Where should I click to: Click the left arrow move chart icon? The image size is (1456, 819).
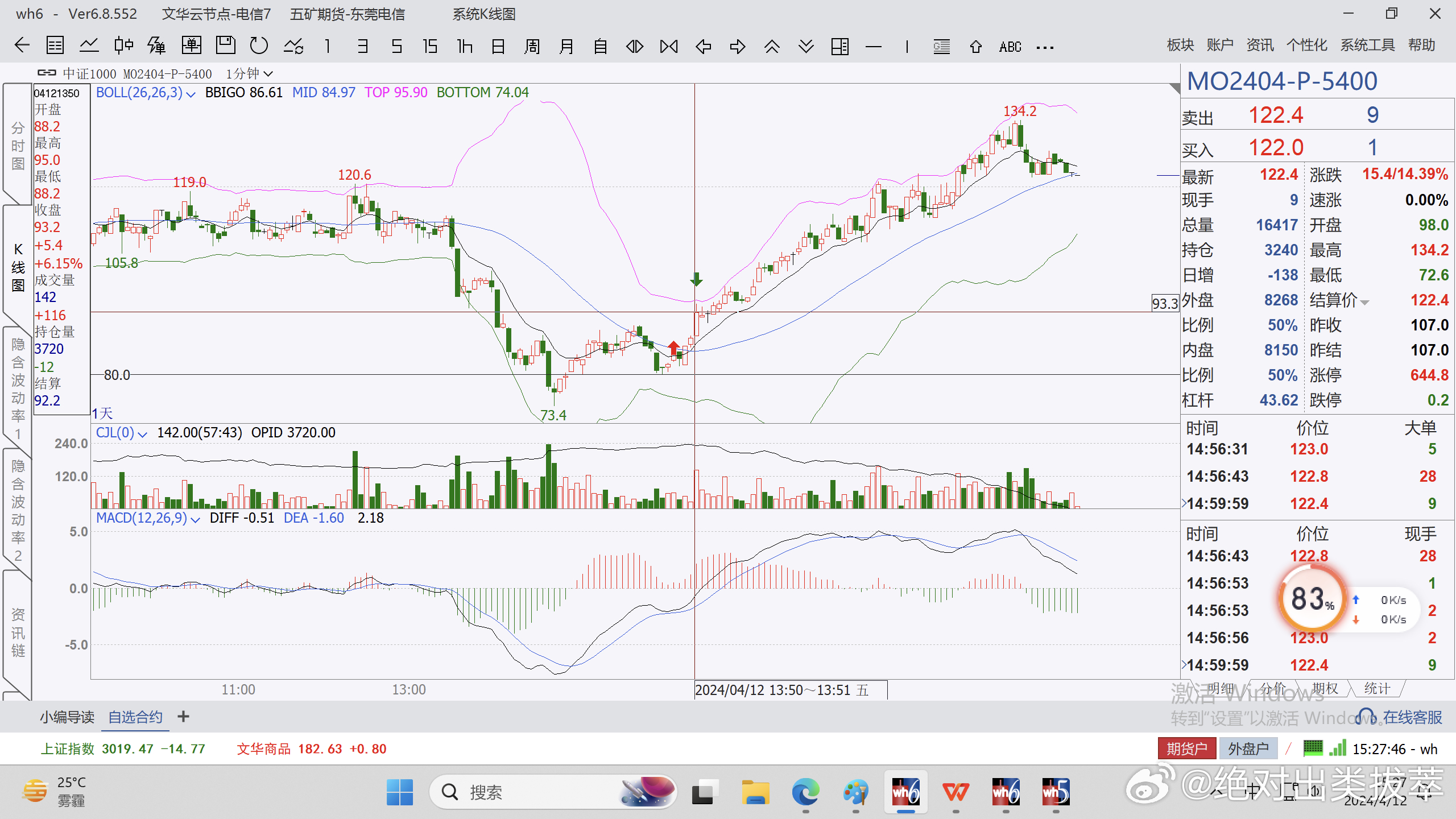click(704, 46)
